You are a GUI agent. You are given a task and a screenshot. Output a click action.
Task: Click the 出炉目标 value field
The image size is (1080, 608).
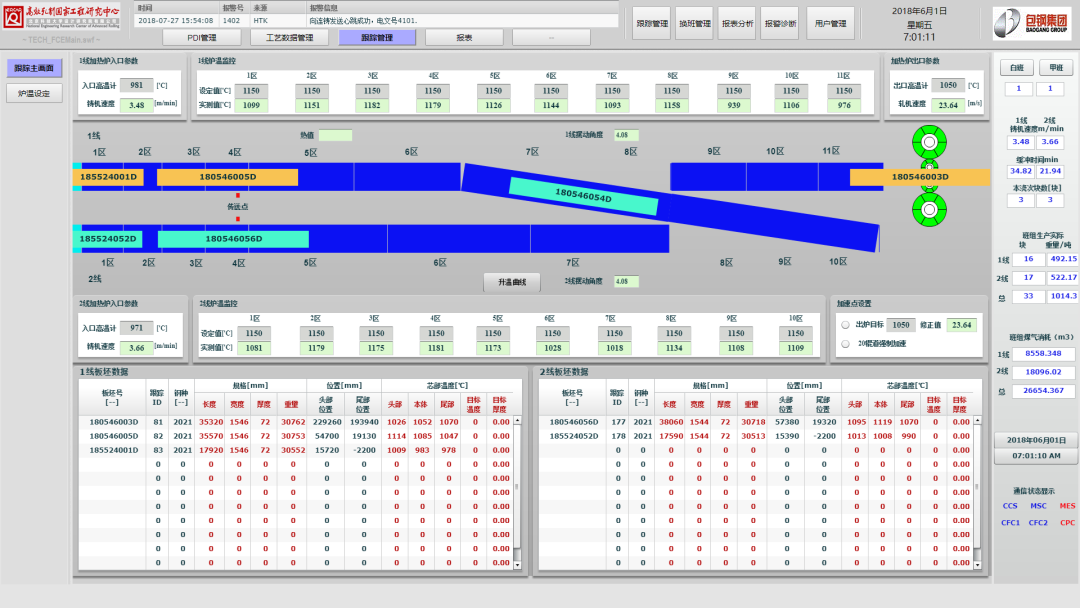pyautogui.click(x=902, y=325)
